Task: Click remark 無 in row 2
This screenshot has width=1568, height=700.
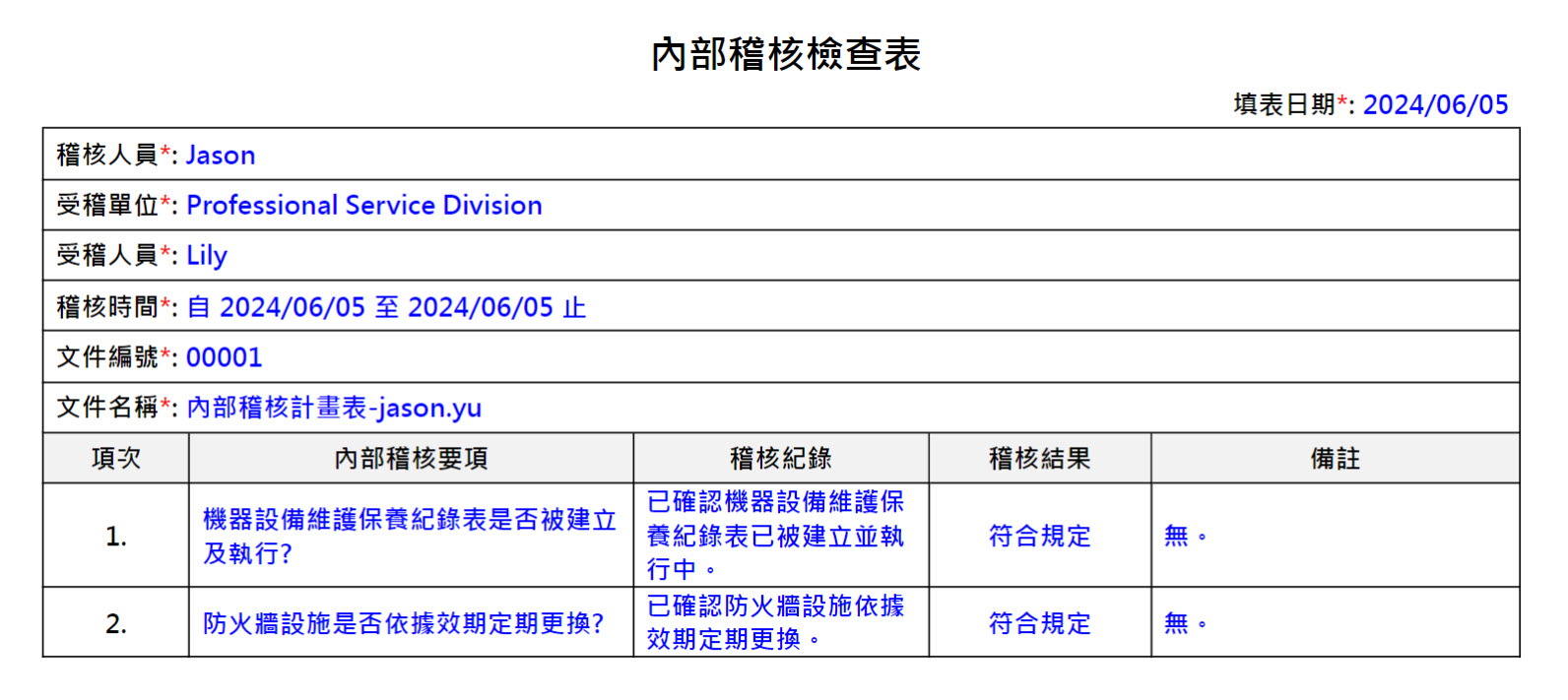Action: tap(1185, 624)
